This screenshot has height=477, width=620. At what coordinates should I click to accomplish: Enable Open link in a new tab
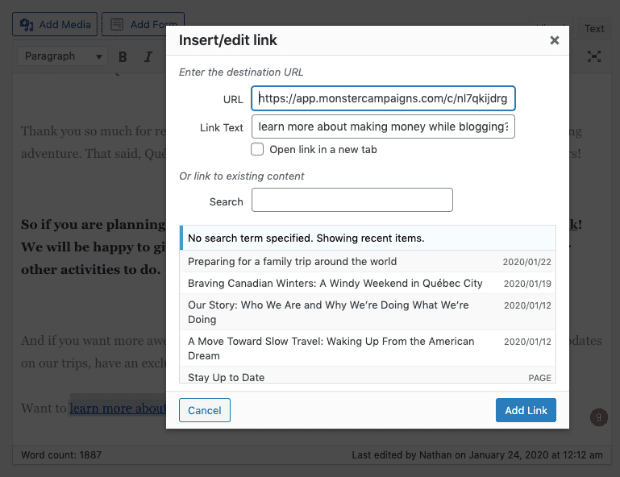click(x=257, y=150)
